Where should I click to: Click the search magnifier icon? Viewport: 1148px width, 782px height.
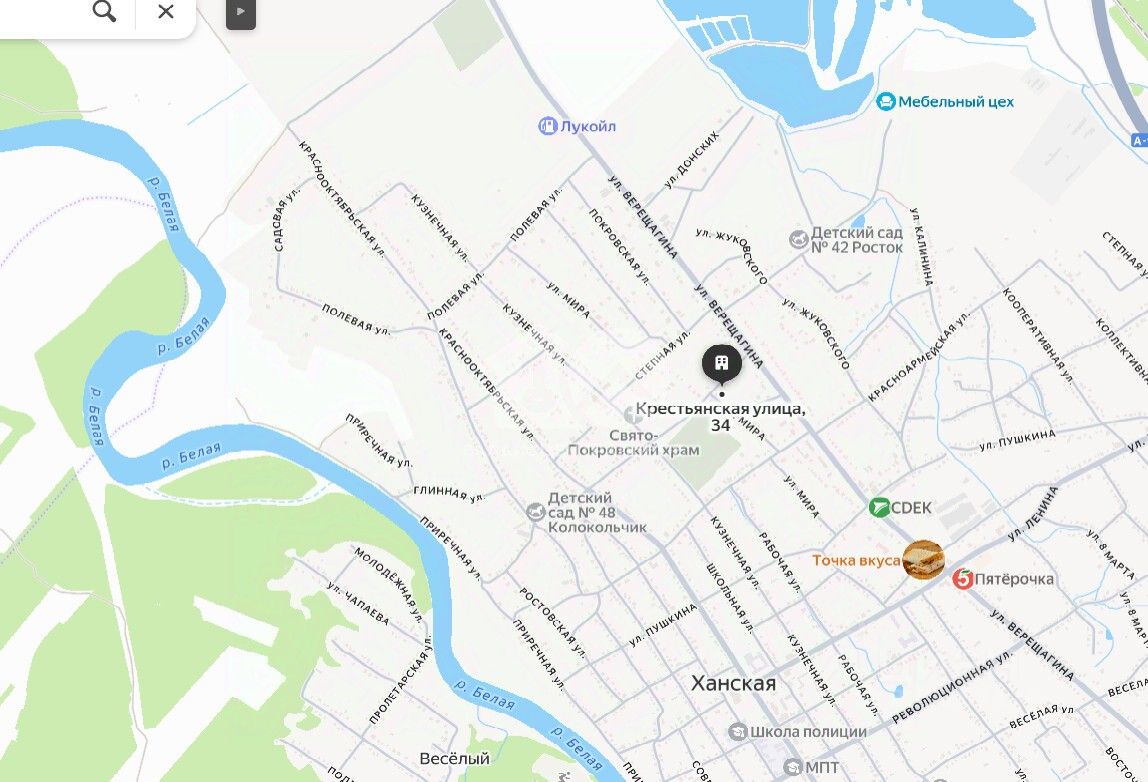click(x=104, y=11)
